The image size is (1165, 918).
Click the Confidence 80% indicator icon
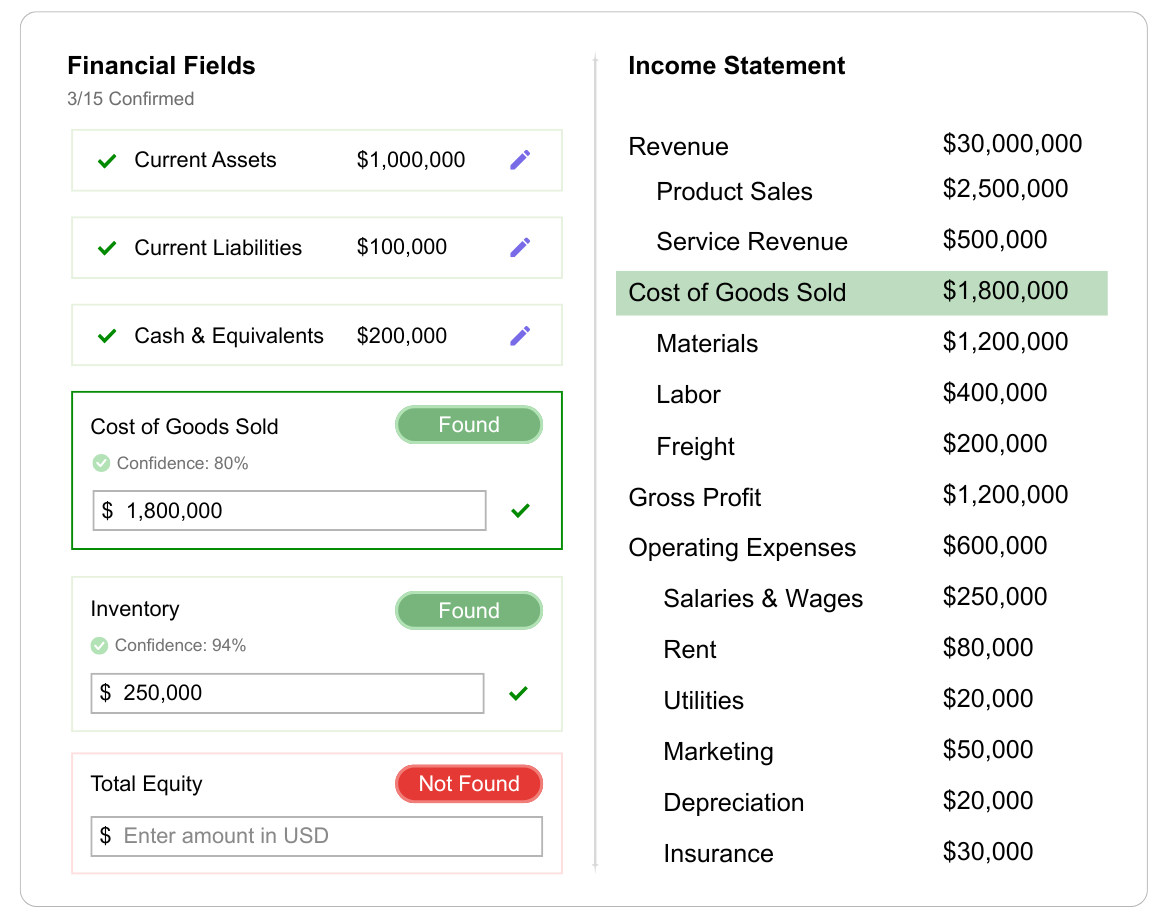(x=101, y=463)
